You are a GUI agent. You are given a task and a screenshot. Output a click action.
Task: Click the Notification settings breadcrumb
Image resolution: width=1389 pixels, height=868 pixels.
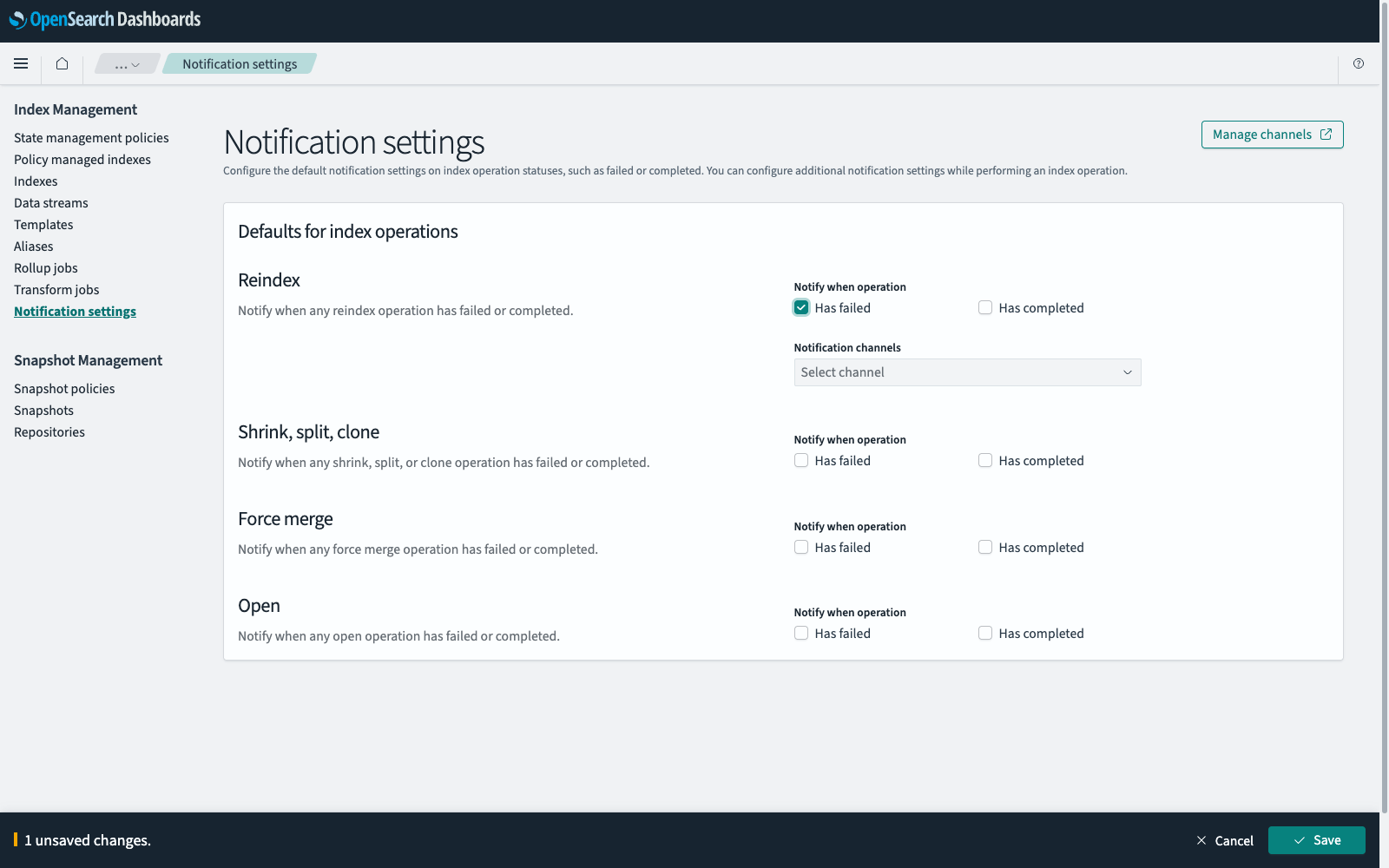pos(240,63)
